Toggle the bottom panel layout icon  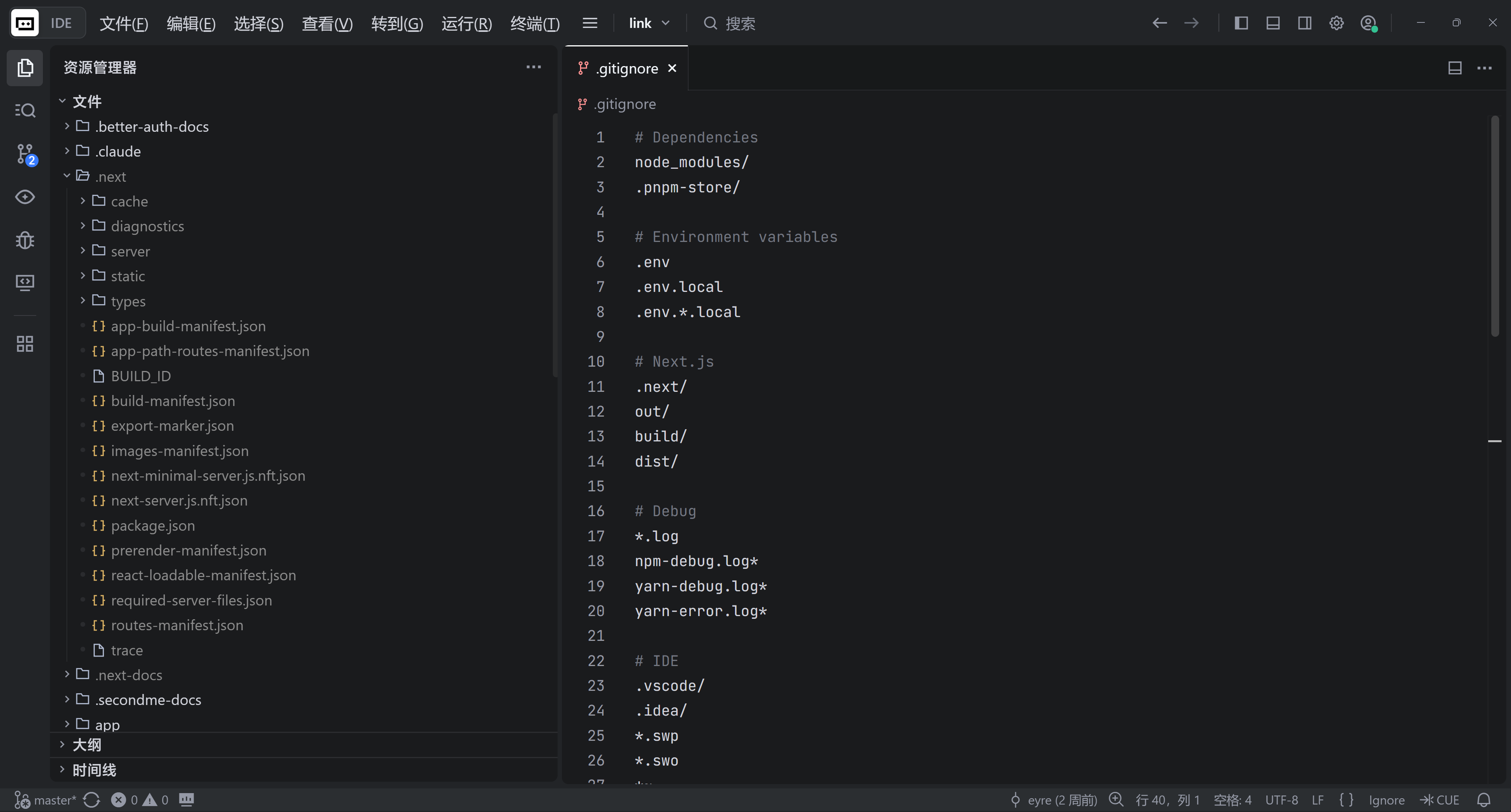coord(1273,24)
